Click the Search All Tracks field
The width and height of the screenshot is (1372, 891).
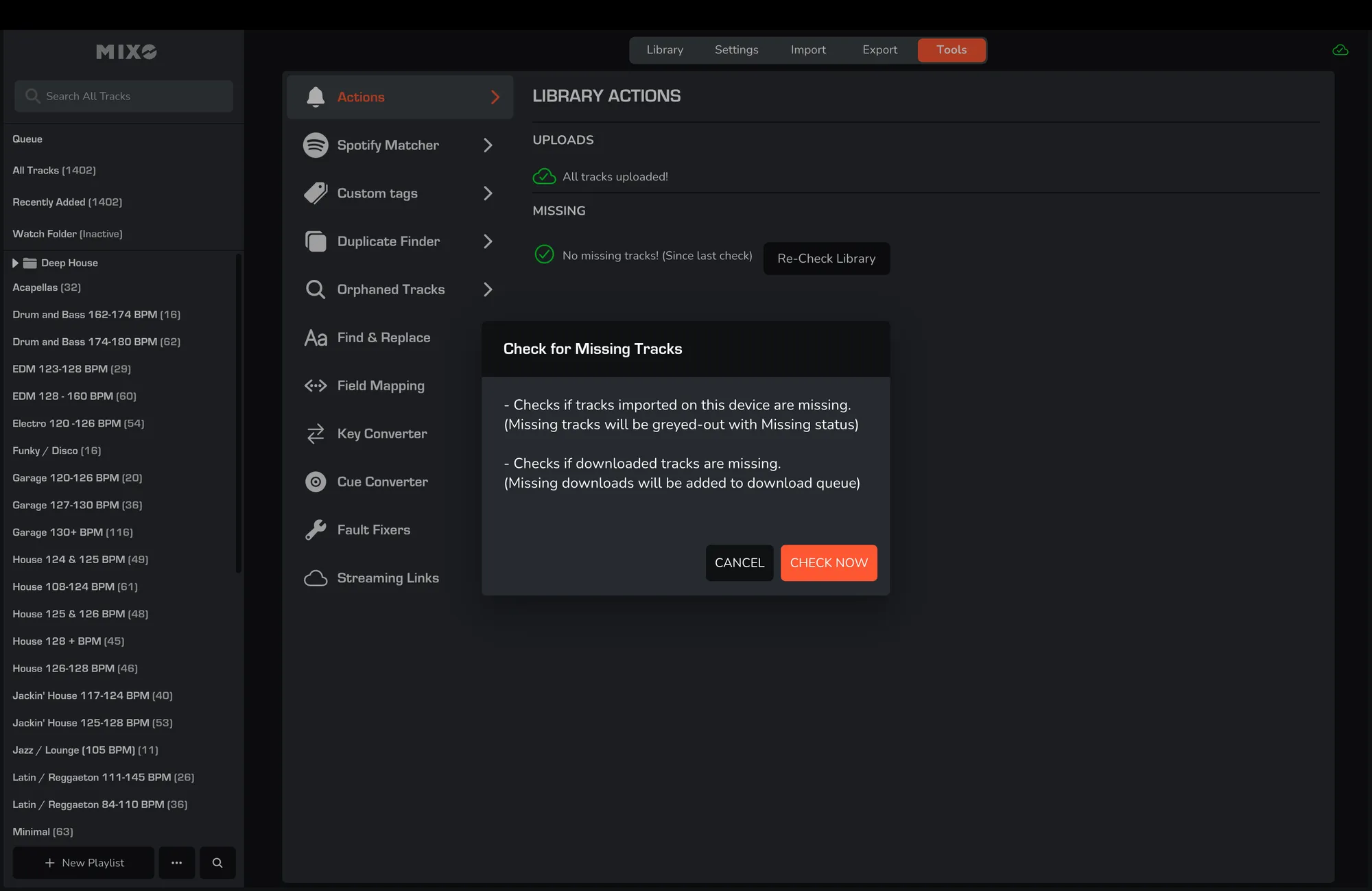(x=123, y=96)
